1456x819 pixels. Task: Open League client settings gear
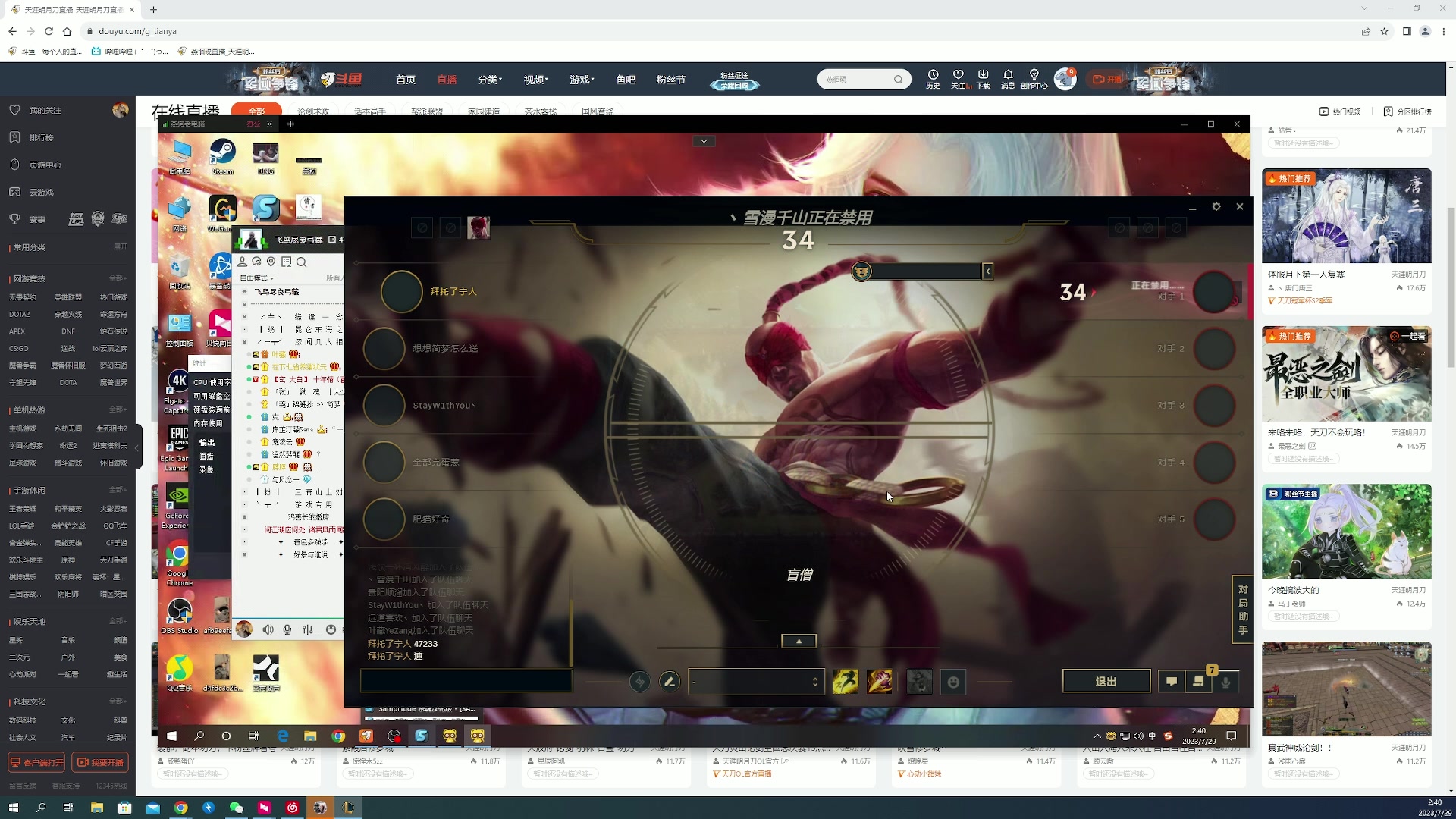coord(1216,206)
